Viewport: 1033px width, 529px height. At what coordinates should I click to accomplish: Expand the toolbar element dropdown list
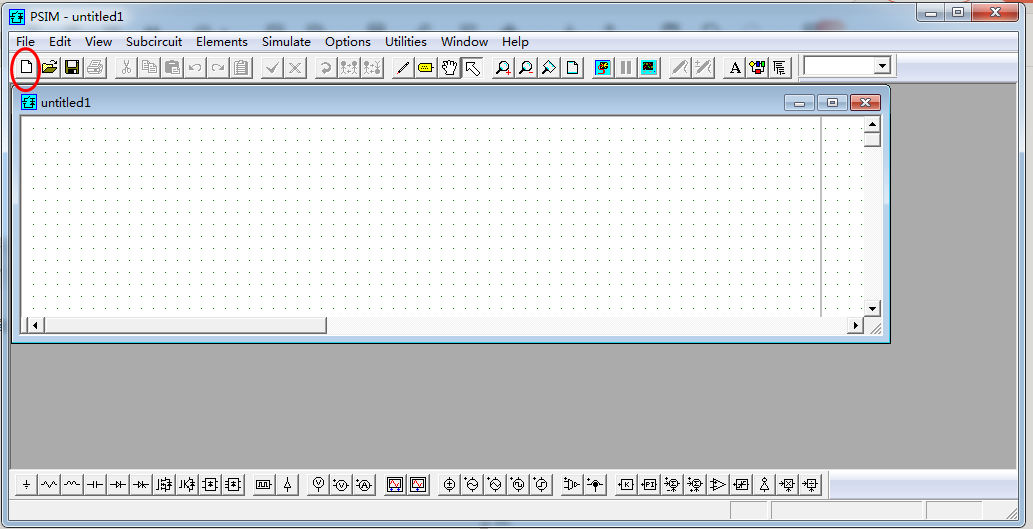(882, 65)
